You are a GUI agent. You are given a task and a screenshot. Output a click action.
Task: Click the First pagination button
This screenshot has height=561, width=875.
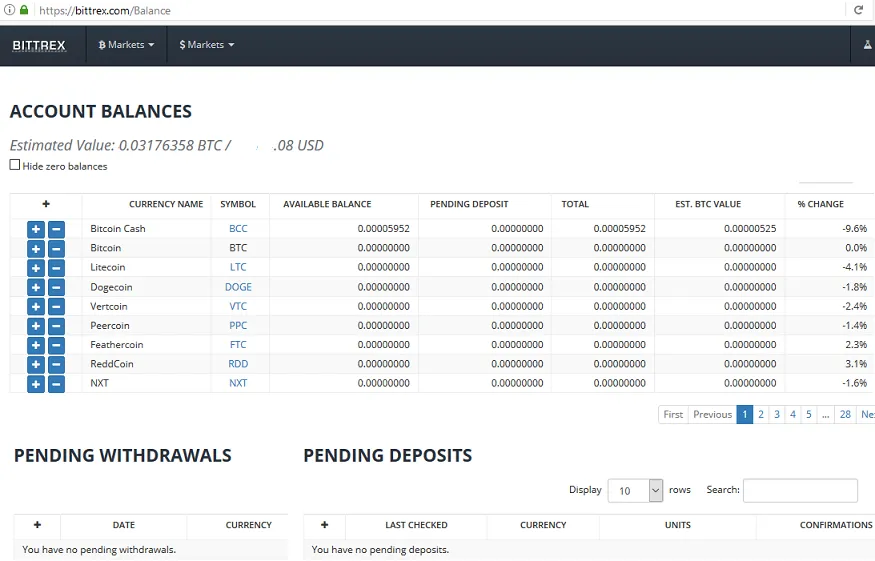click(x=674, y=414)
